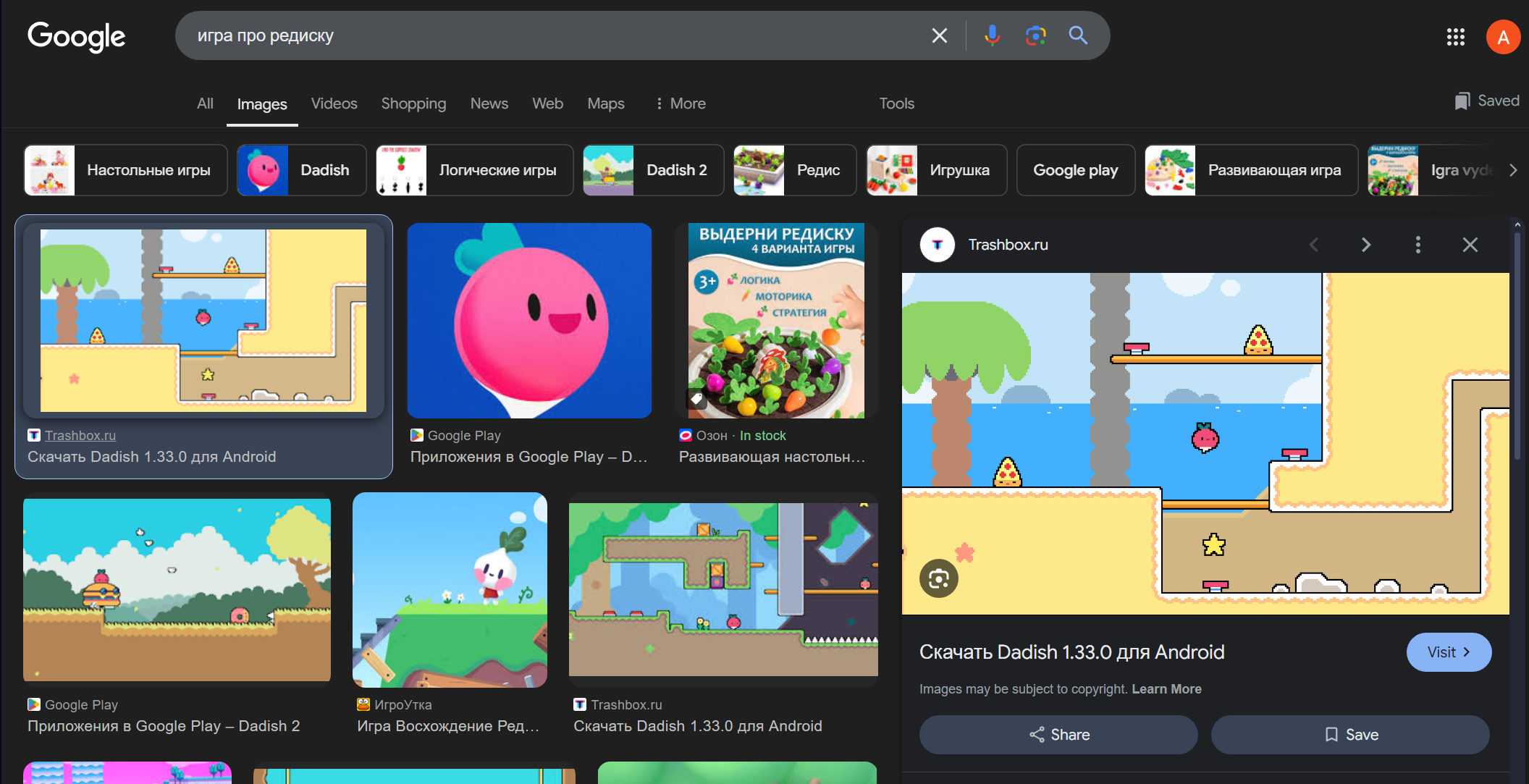The height and width of the screenshot is (784, 1529).
Task: Open Развивающая настольн… Ozon title
Action: tap(772, 457)
